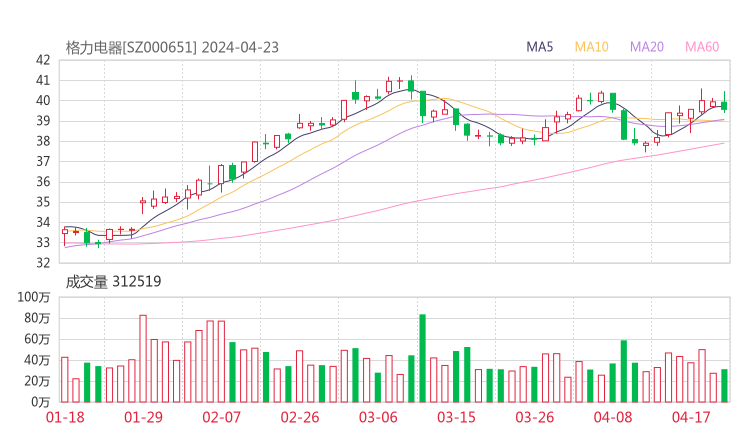Click the 02-07 date axis label

(222, 417)
